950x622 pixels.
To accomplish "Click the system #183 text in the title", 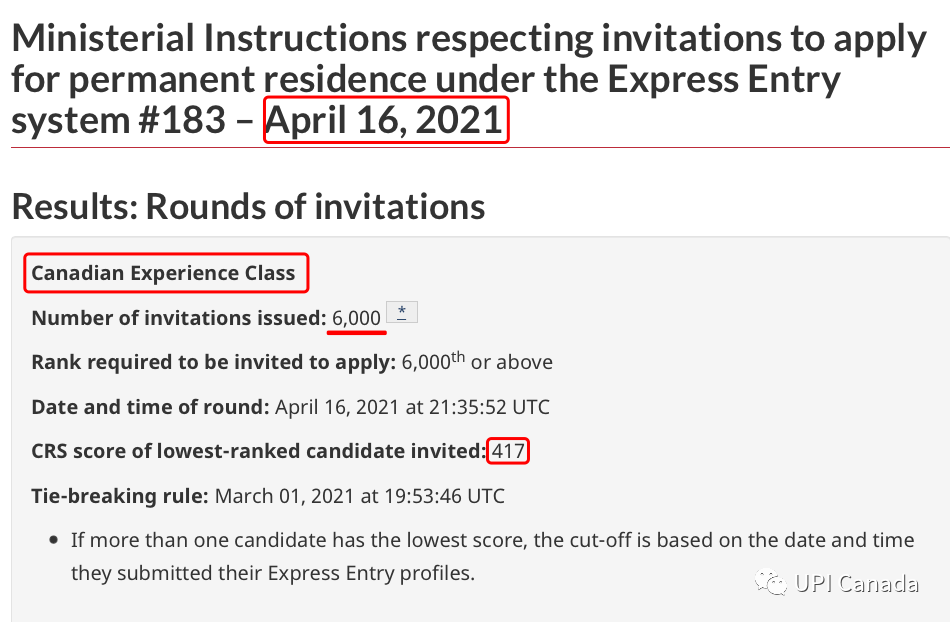I will coord(118,120).
